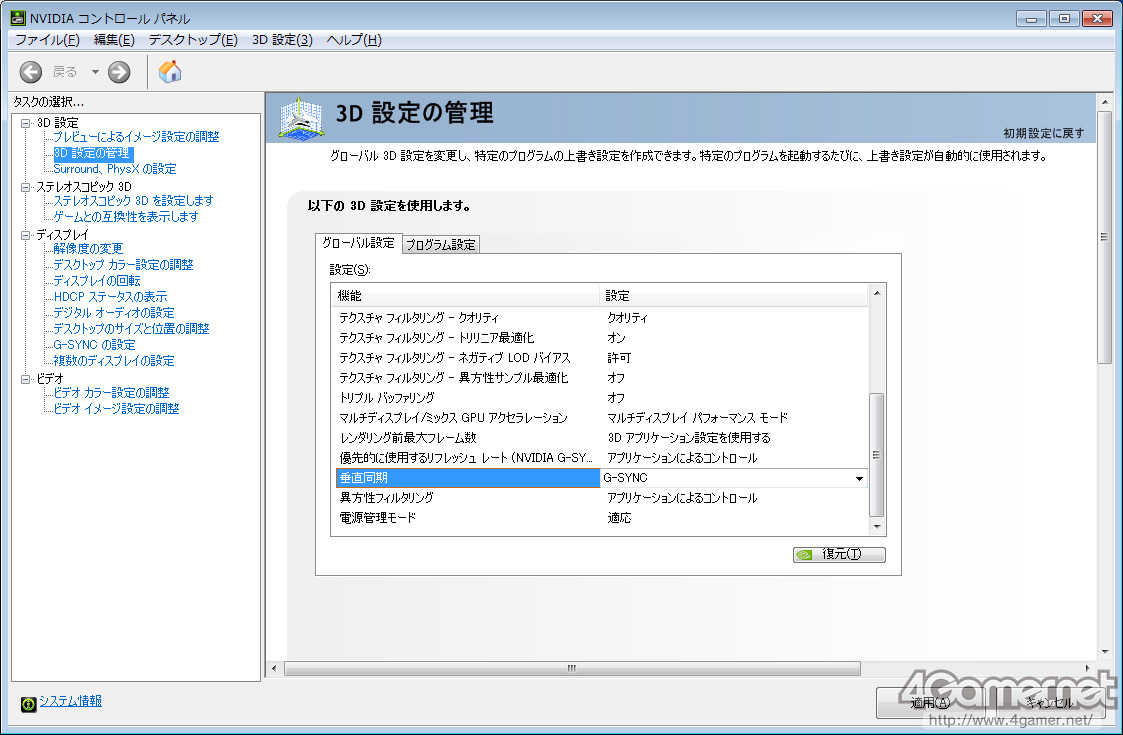Open ビデオ イメージ設定の調整
The width and height of the screenshot is (1123, 735).
(116, 408)
